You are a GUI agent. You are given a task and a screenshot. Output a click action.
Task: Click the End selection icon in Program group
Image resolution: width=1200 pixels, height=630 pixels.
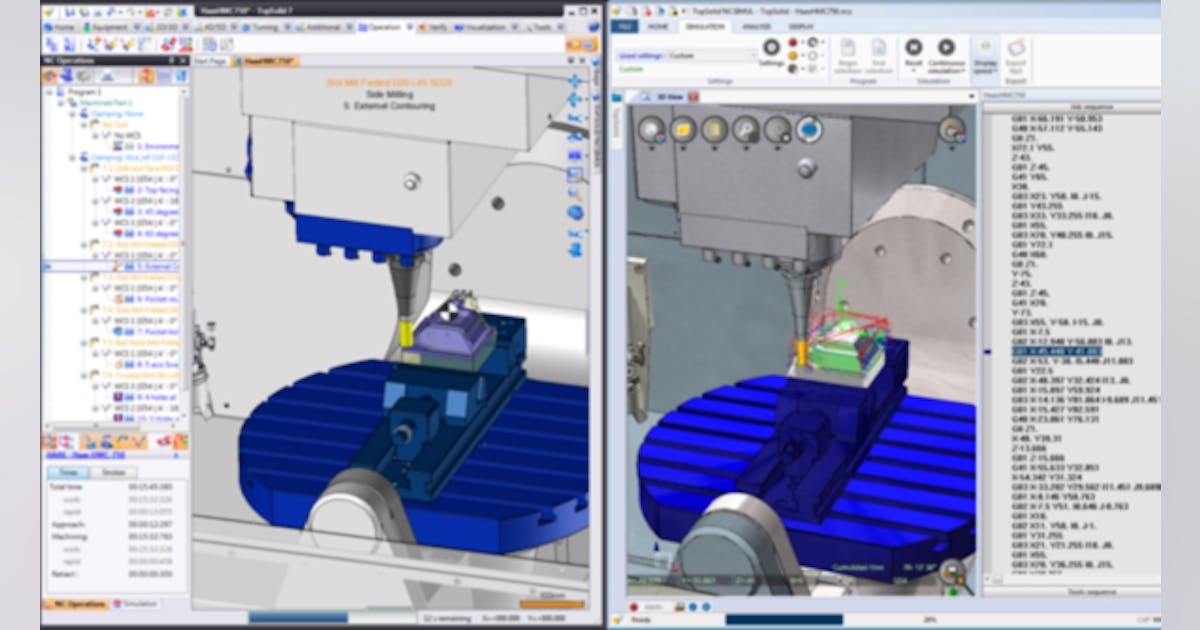click(880, 48)
